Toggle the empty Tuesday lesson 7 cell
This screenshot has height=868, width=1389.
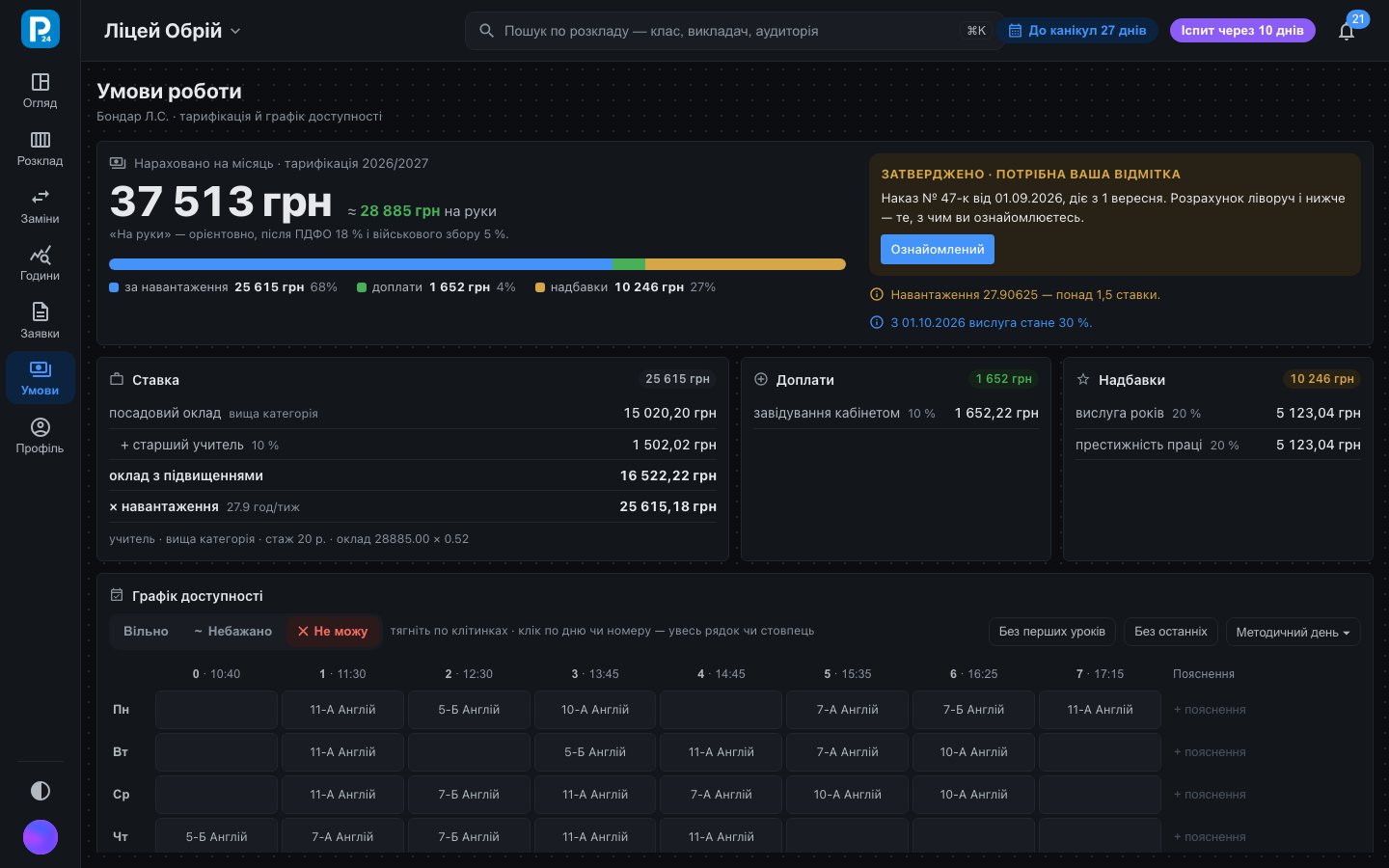coord(1100,752)
